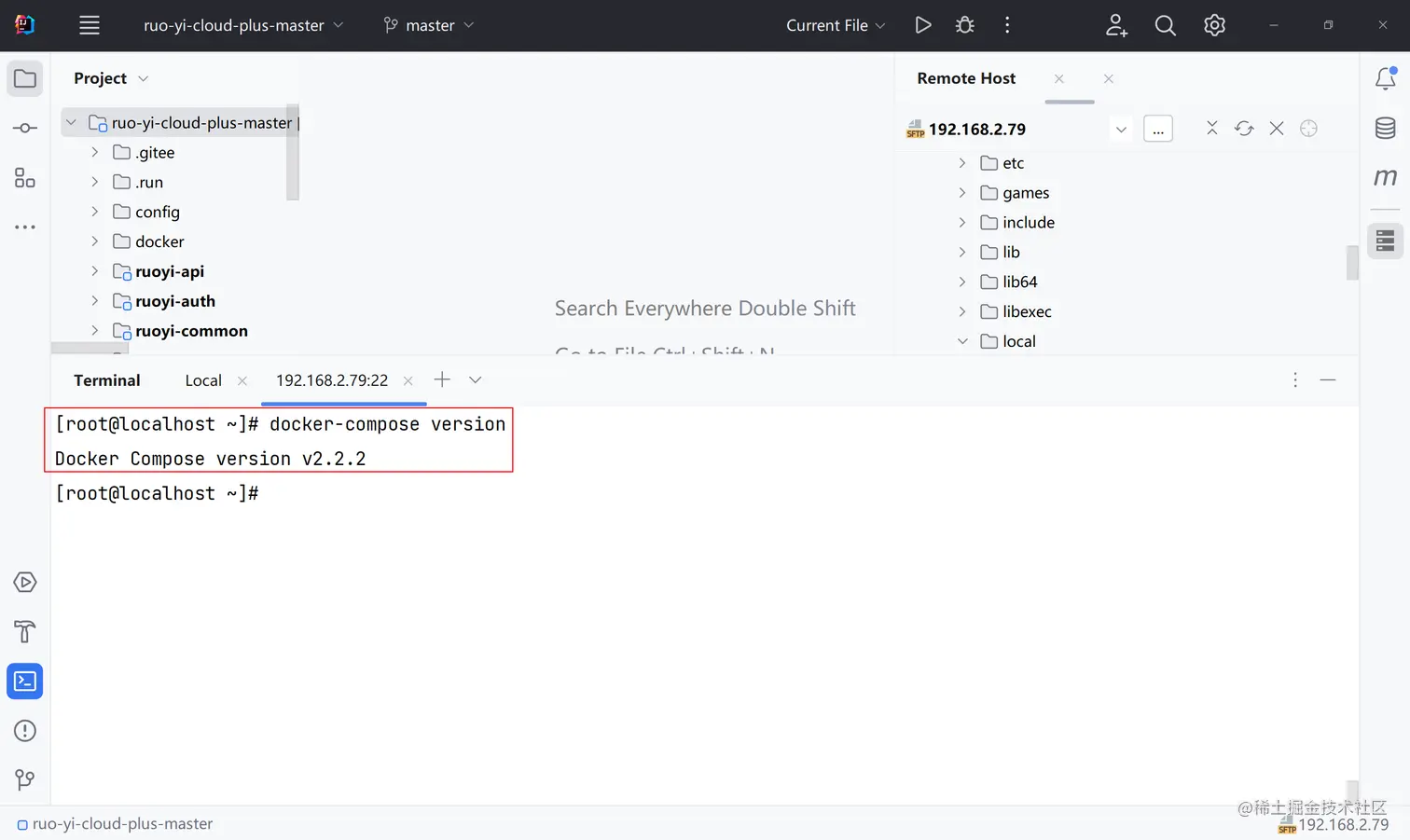The height and width of the screenshot is (840, 1410).
Task: Expand the ruoyi-auth module
Action: tap(94, 301)
